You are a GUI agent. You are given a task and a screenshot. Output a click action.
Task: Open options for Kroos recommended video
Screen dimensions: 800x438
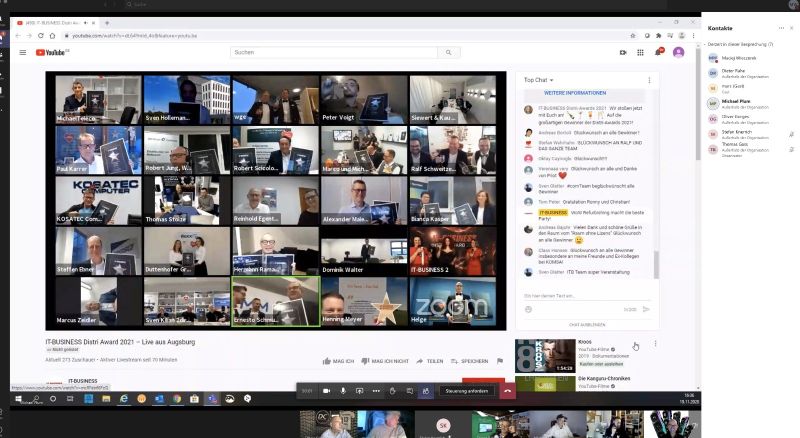click(655, 344)
